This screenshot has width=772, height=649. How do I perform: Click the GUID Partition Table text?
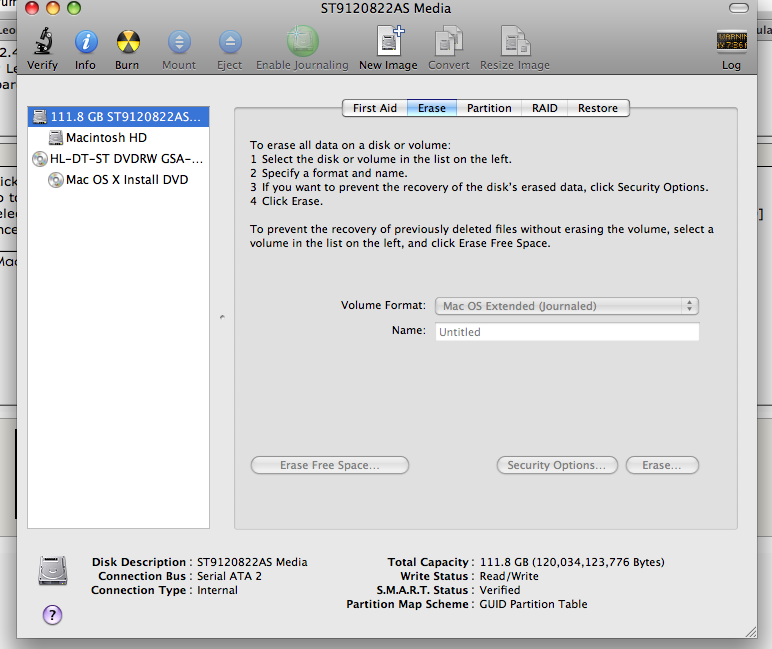[x=533, y=604]
